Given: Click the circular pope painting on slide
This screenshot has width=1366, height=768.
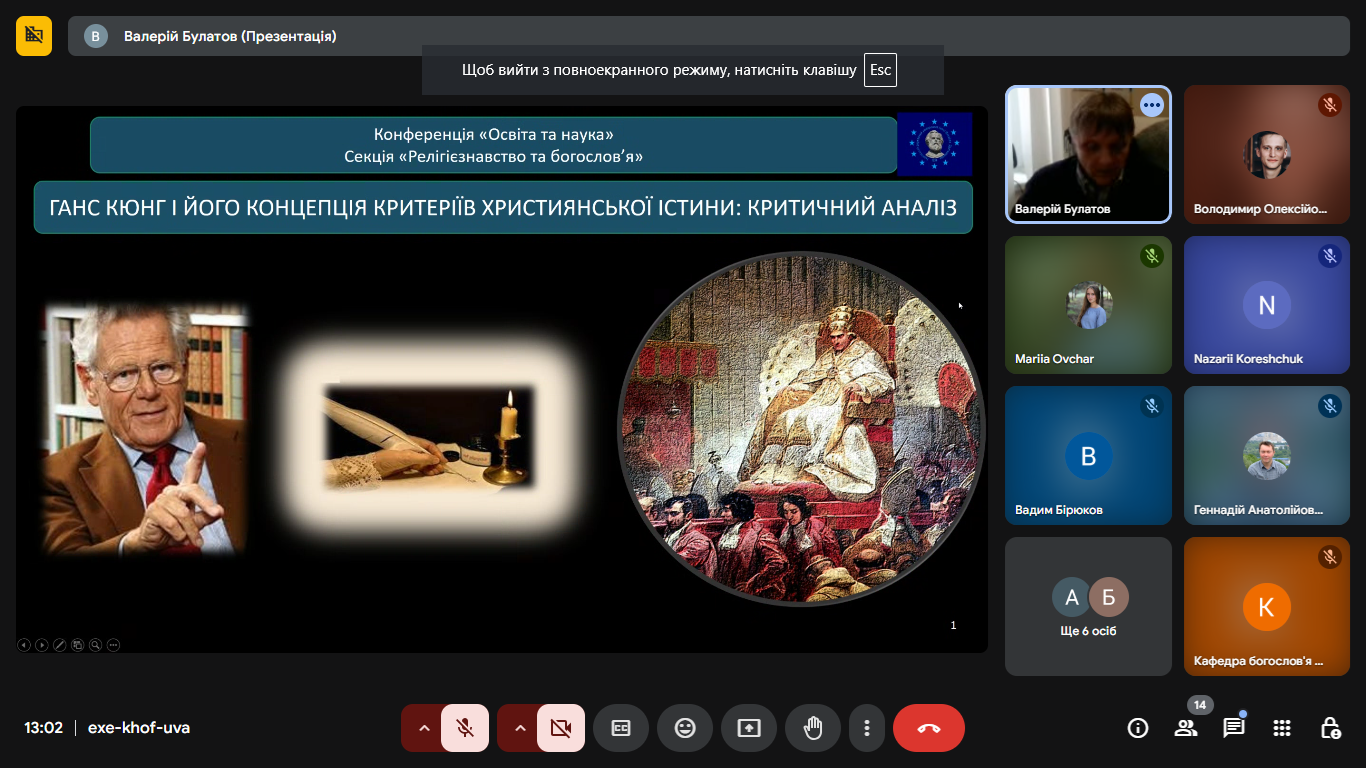Looking at the screenshot, I should (801, 428).
